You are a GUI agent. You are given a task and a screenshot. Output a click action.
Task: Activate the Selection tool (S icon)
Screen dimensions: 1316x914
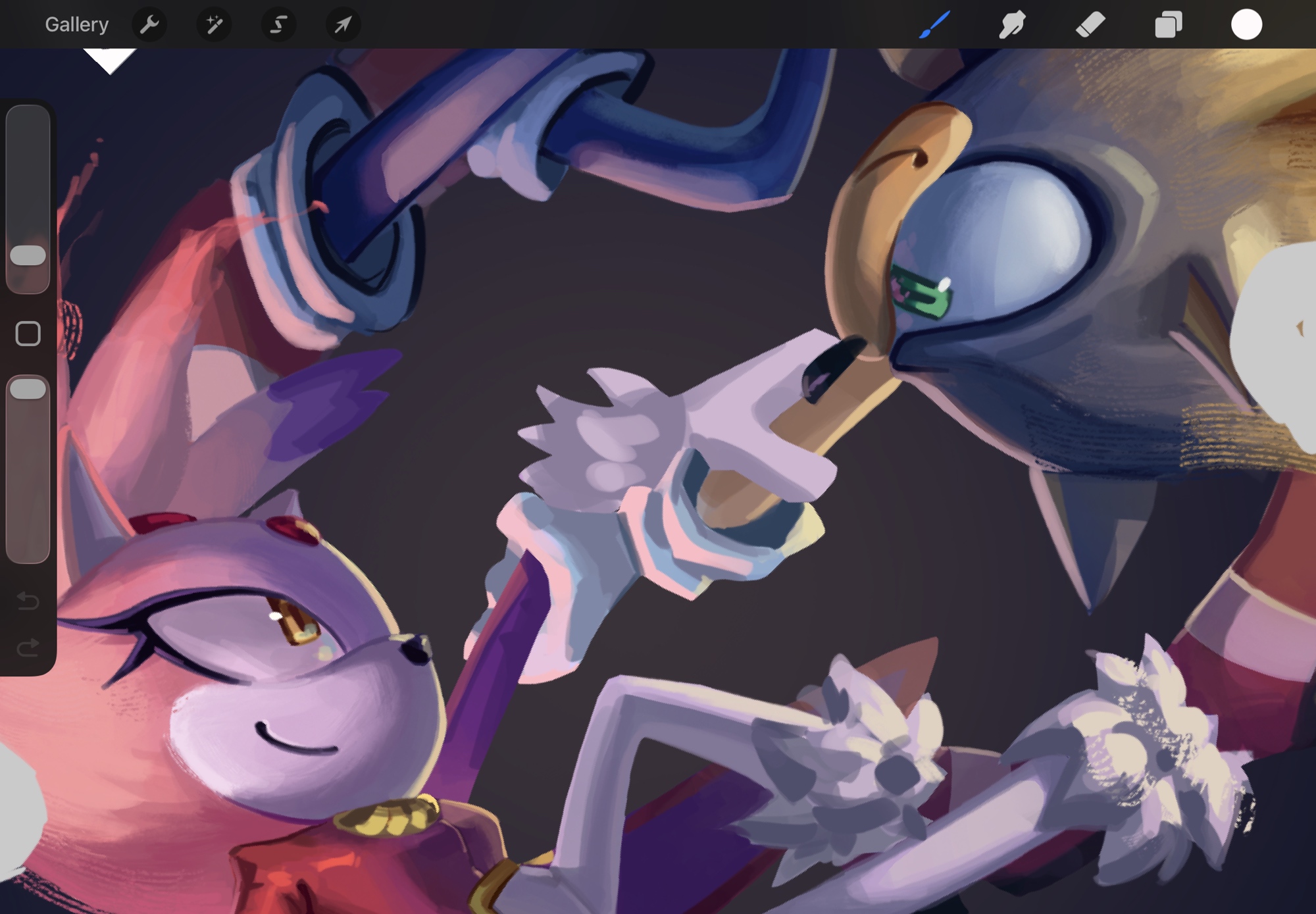pyautogui.click(x=278, y=24)
